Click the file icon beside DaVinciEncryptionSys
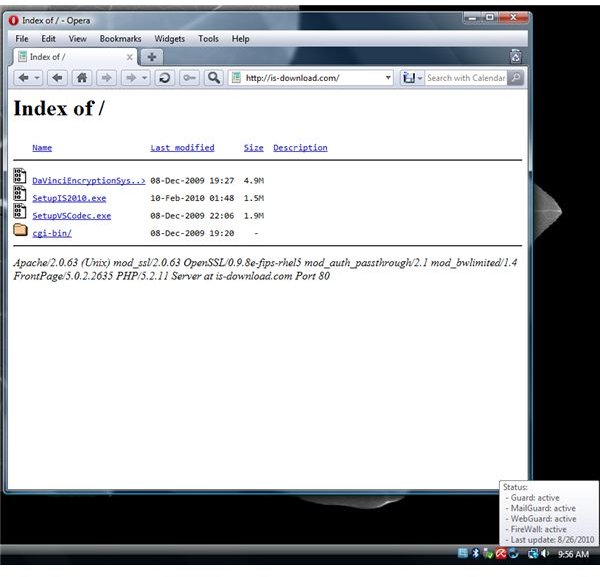Screen dimensions: 600x577 (x=20, y=176)
